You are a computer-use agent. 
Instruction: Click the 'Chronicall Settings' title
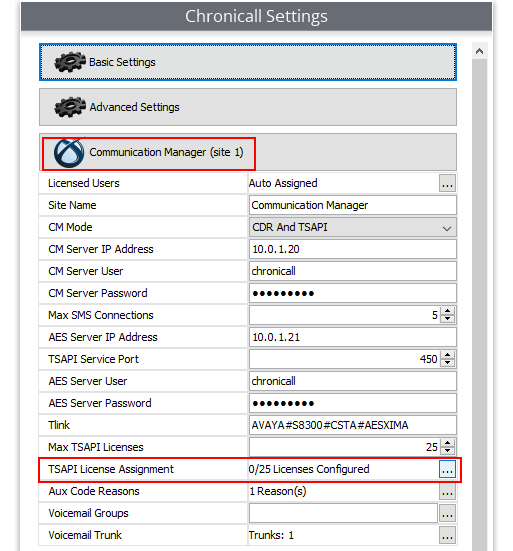pos(256,17)
